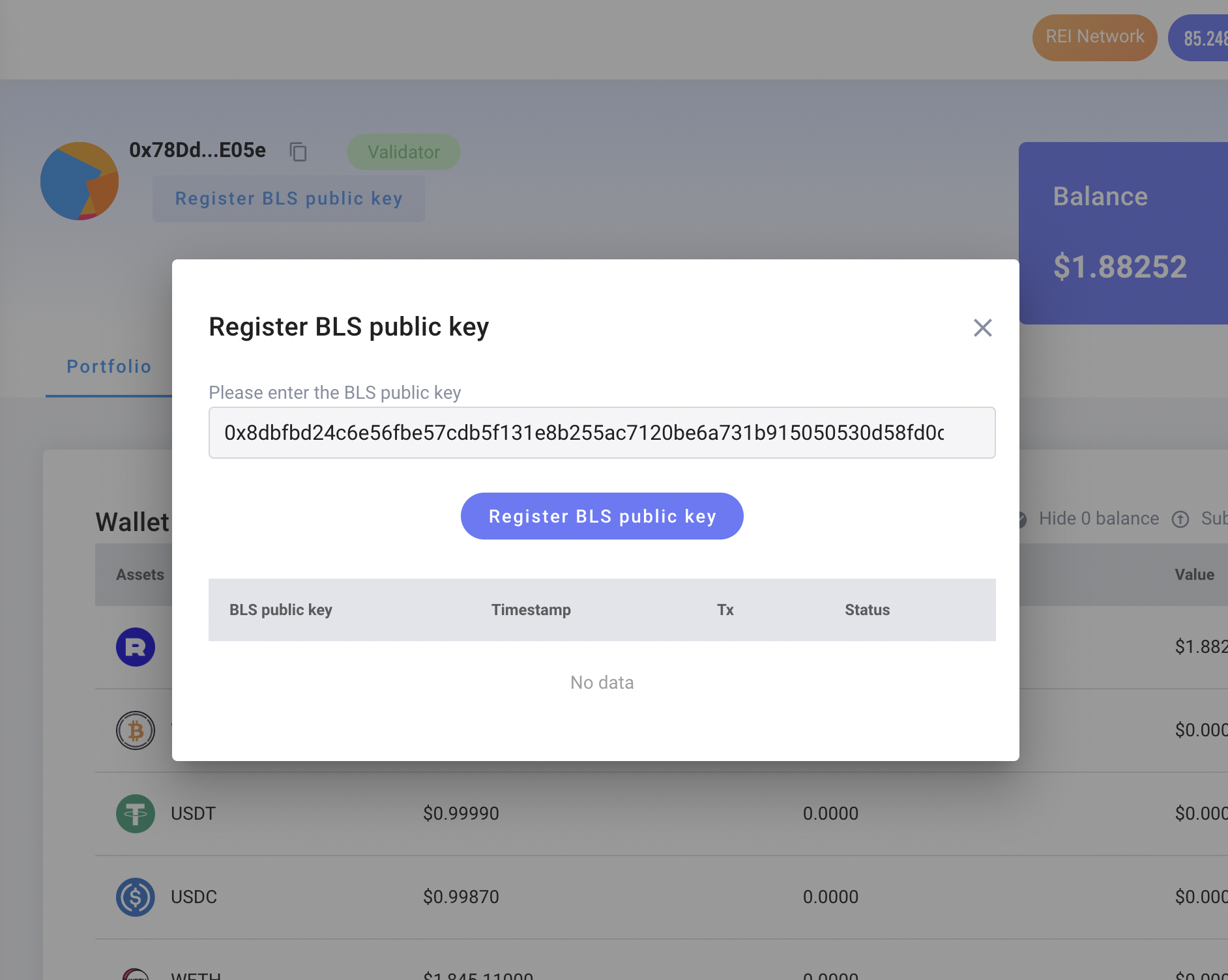Click the USDC coin icon

(136, 897)
